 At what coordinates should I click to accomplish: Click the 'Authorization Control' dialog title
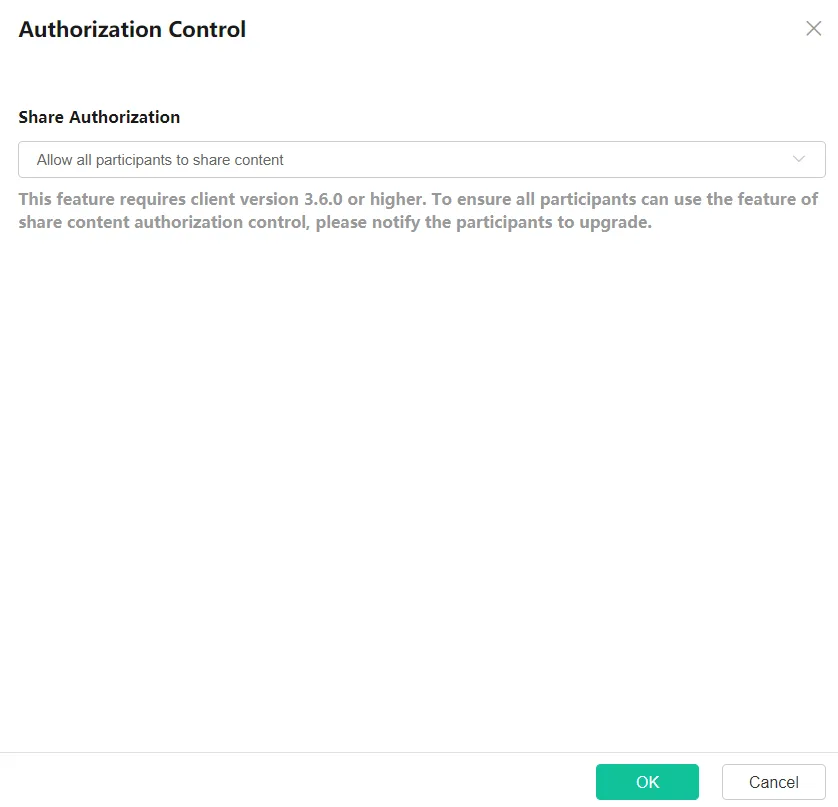(132, 30)
